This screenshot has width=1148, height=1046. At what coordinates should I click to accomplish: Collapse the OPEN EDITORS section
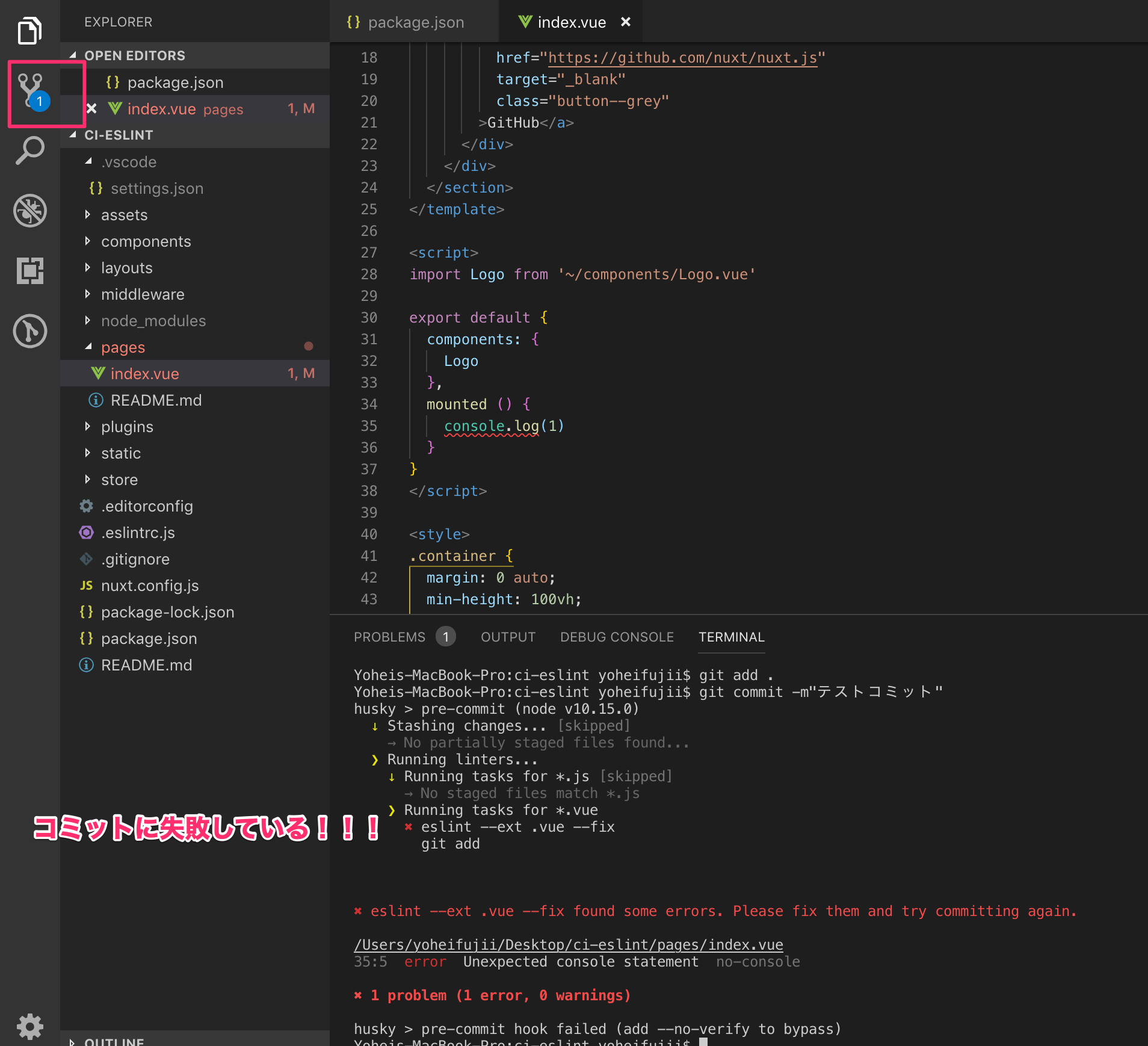[x=73, y=55]
